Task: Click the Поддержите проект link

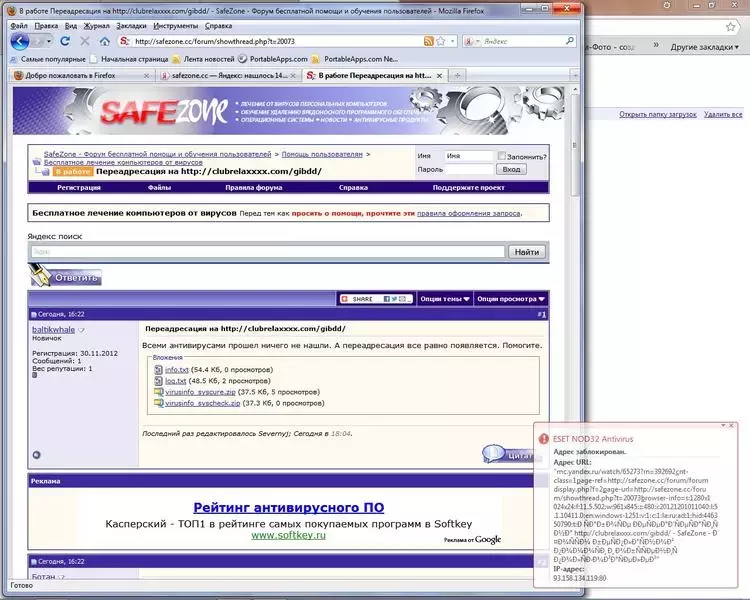Action: (x=468, y=188)
